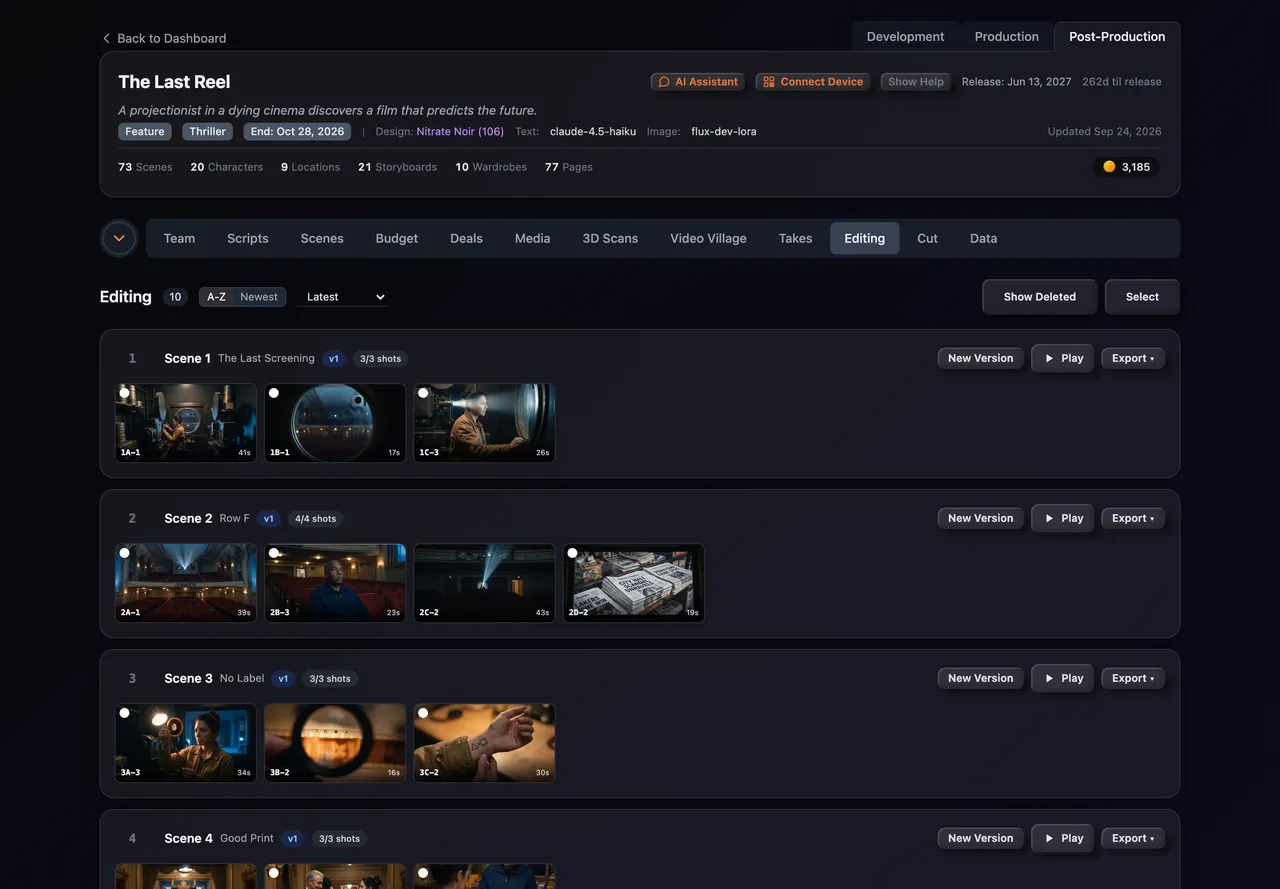Open the AI Assistant chat icon button

coord(698,82)
